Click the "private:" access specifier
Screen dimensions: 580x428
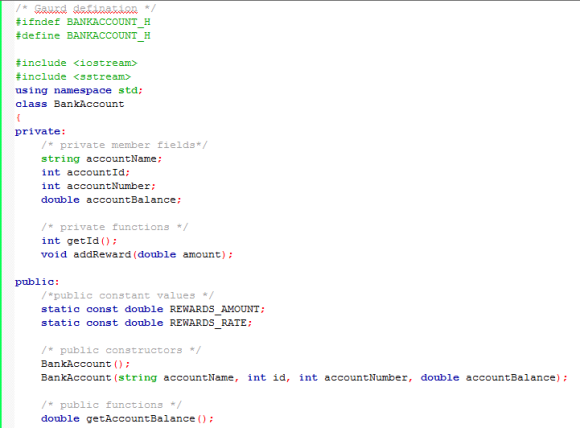pyautogui.click(x=40, y=131)
